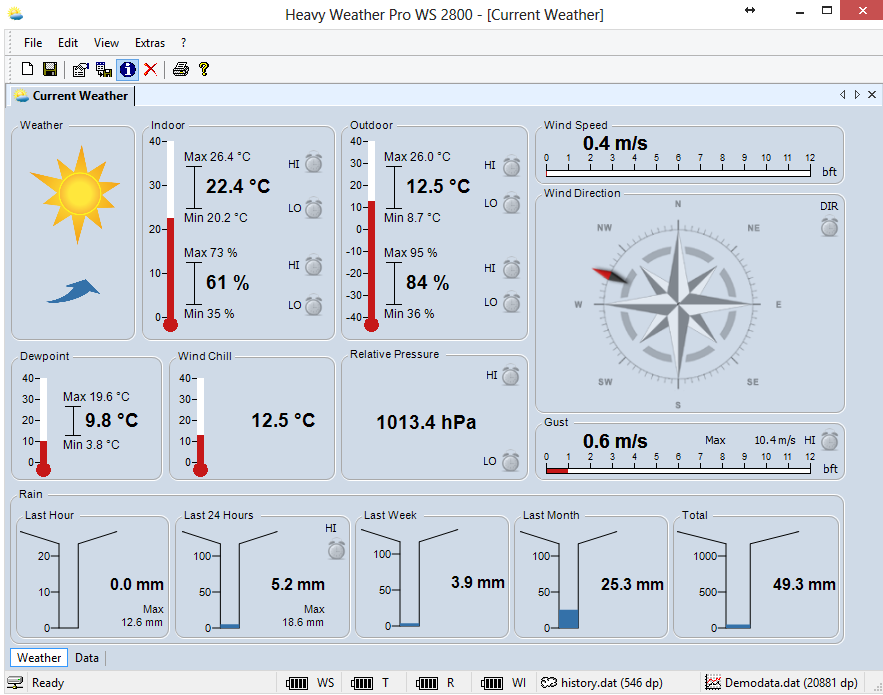The image size is (883, 695).
Task: Toggle indoor temperature LO alarm clock
Action: (x=314, y=208)
